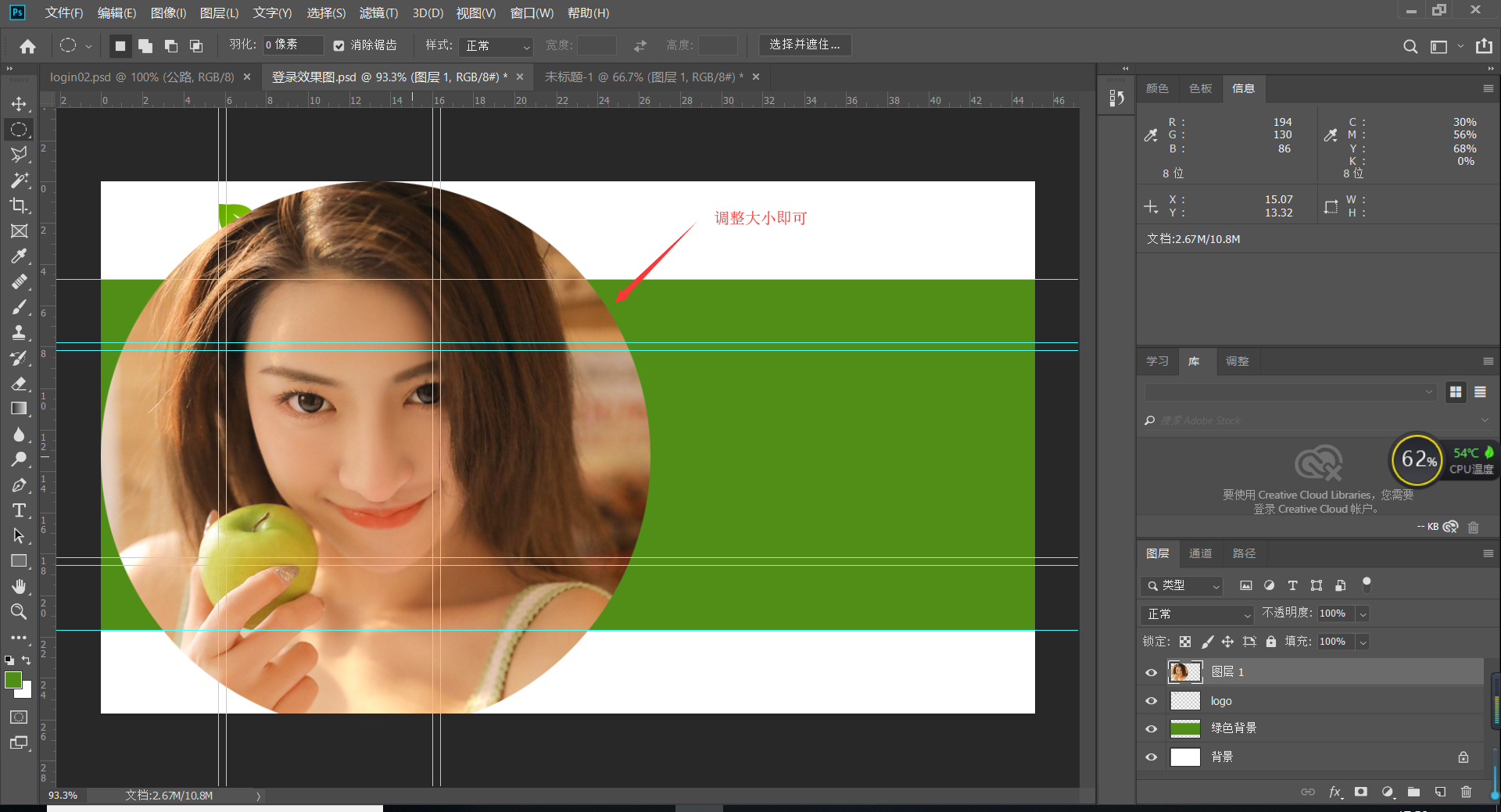This screenshot has width=1501, height=812.
Task: Switch to the login02.psd document tab
Action: pyautogui.click(x=142, y=77)
